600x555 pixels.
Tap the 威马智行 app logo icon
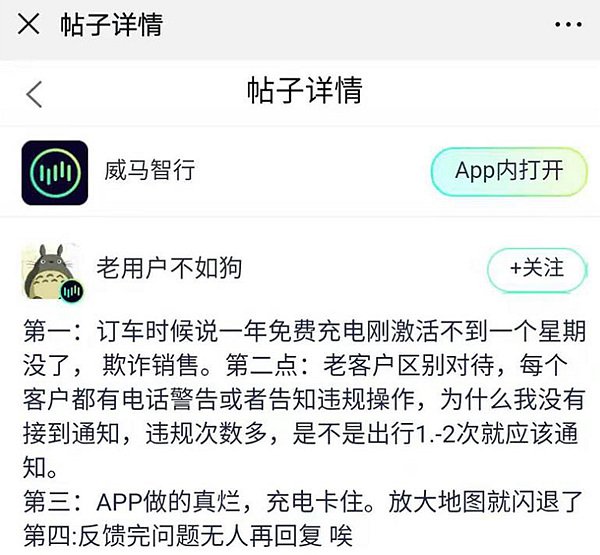click(55, 173)
